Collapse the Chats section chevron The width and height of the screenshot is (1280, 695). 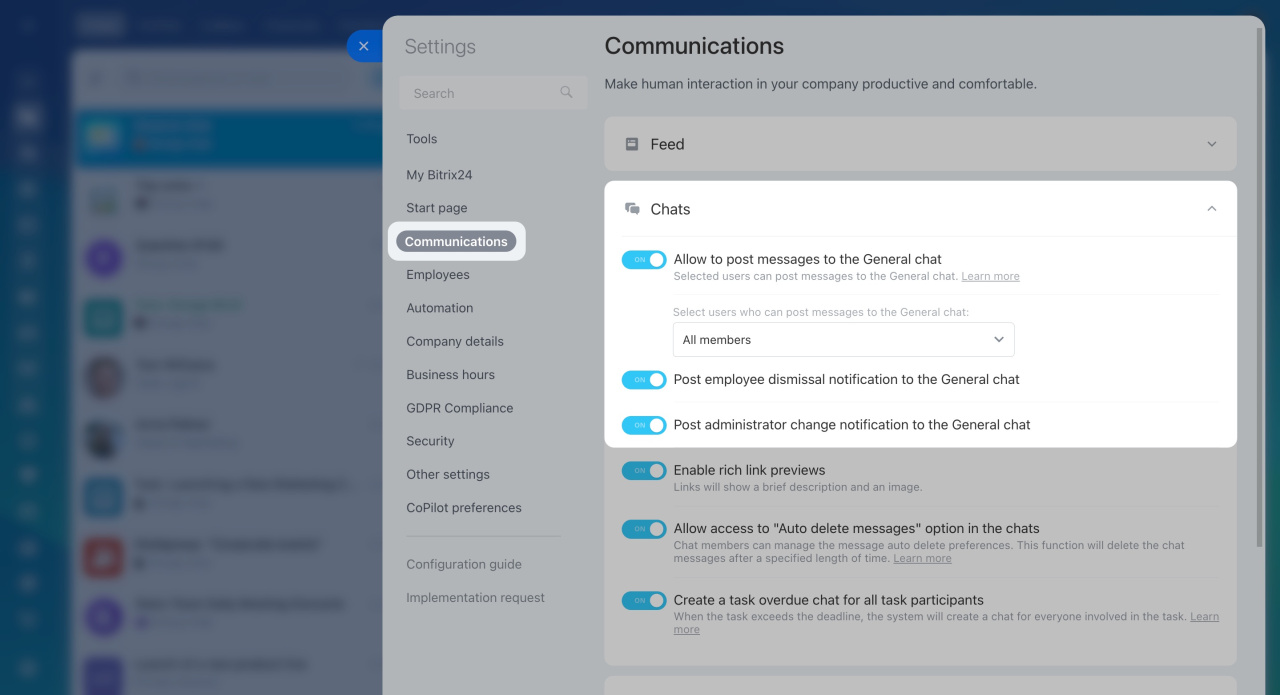[x=1211, y=209]
